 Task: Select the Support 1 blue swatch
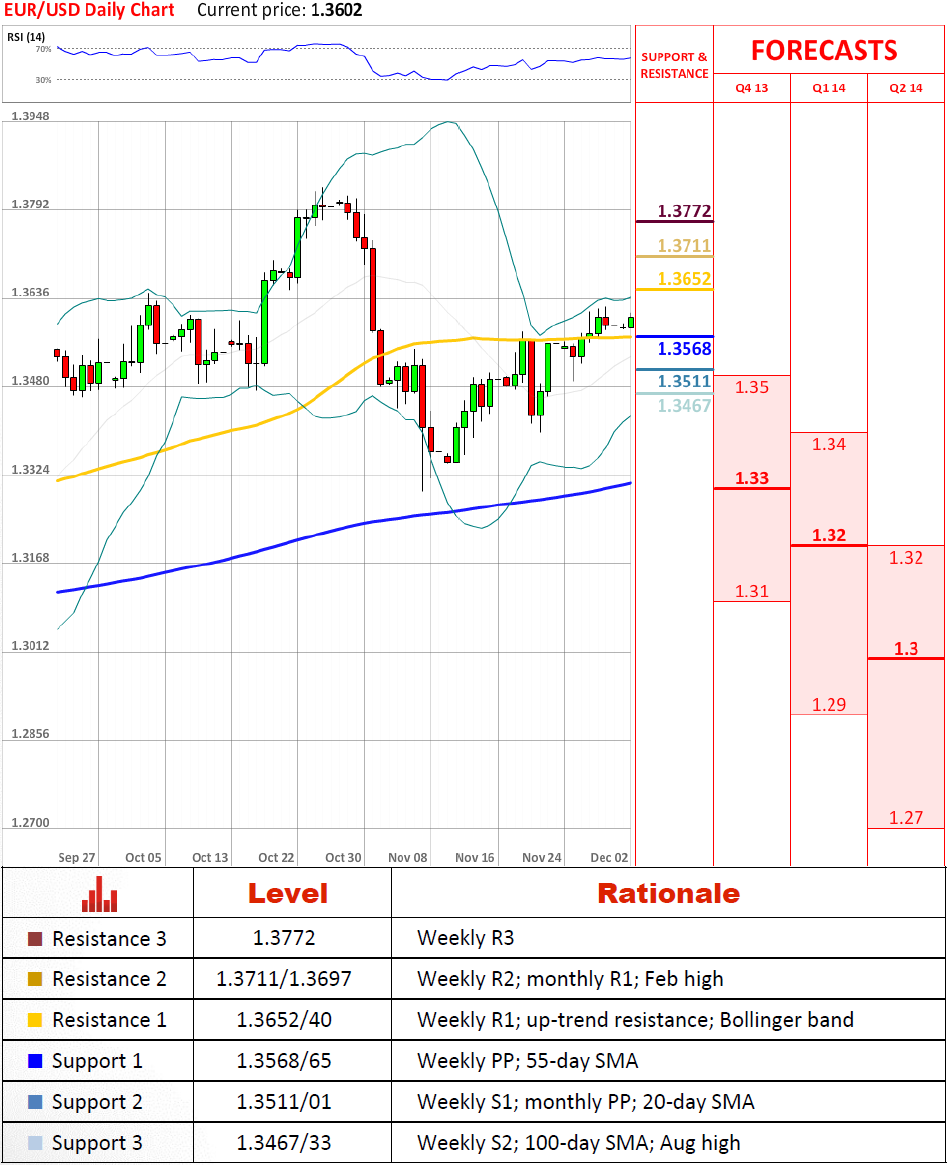coord(35,1061)
